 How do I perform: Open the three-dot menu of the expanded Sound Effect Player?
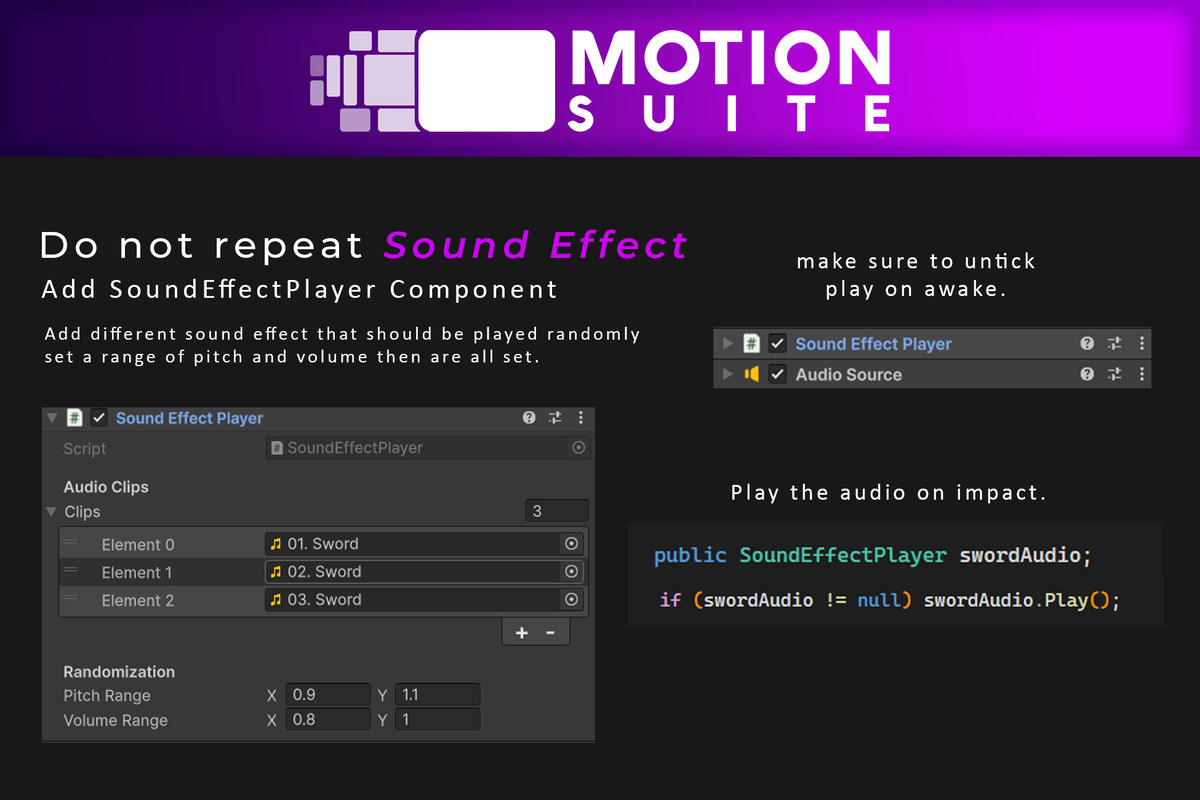pyautogui.click(x=581, y=418)
